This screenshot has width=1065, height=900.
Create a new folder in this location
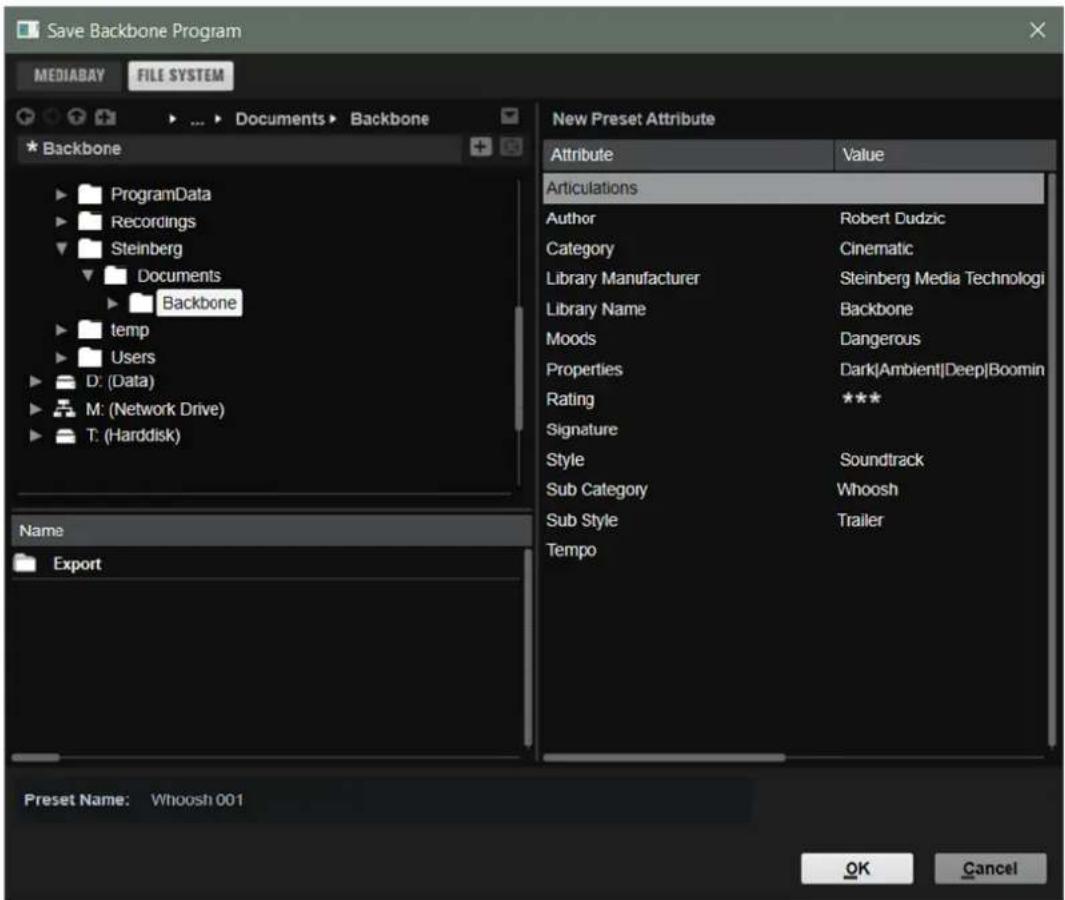click(105, 118)
